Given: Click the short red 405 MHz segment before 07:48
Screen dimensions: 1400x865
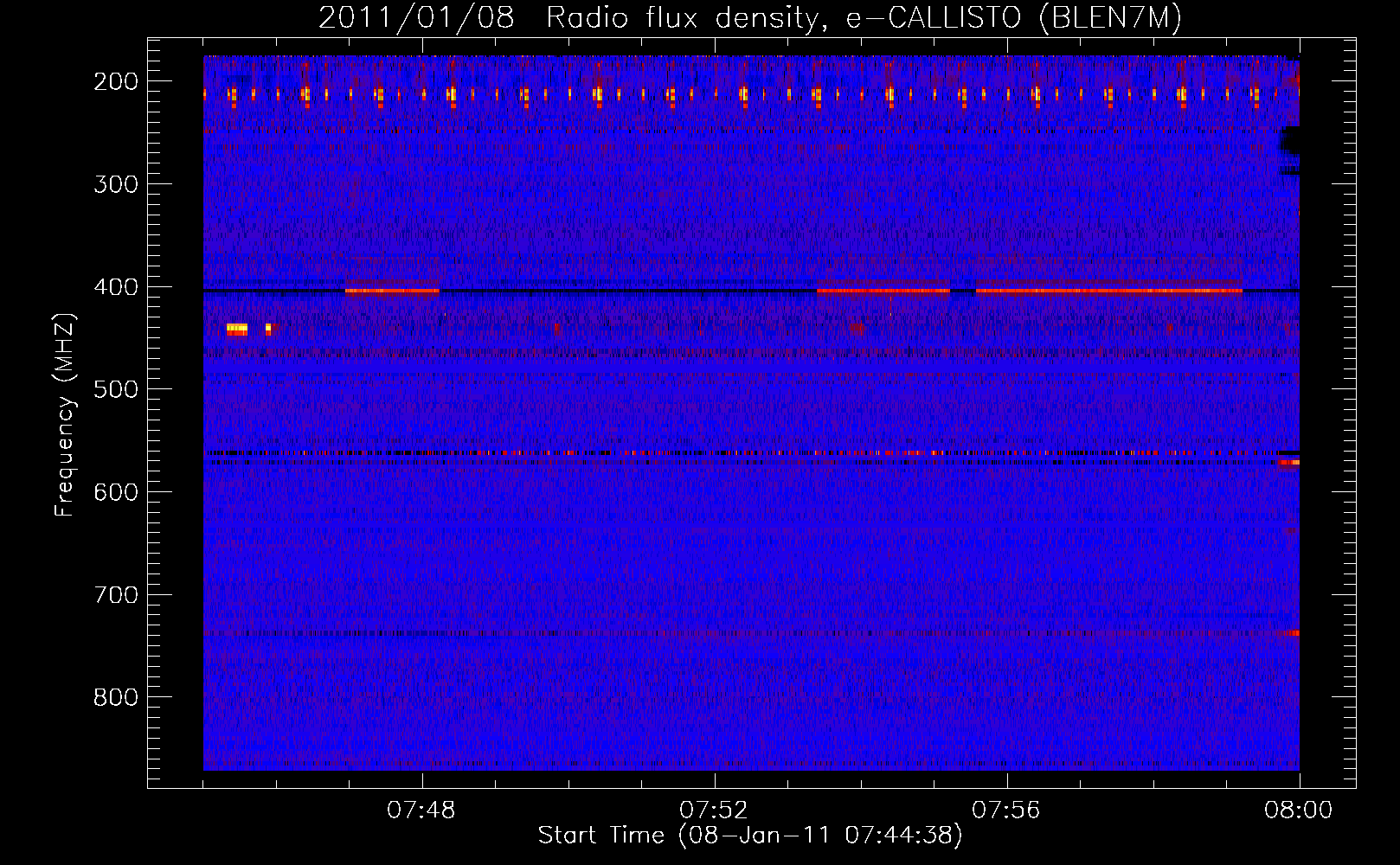Looking at the screenshot, I should 392,291.
